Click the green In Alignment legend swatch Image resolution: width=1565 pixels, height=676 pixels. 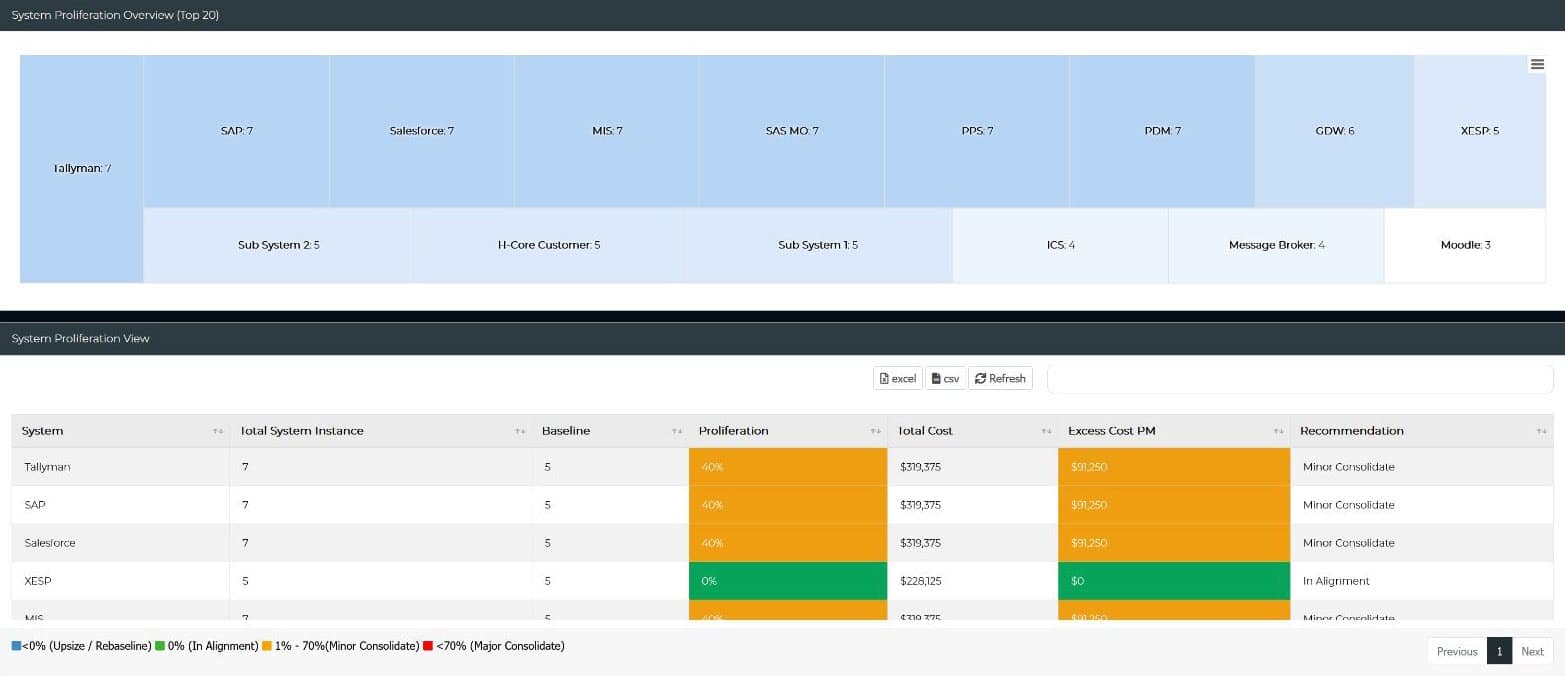pos(160,646)
